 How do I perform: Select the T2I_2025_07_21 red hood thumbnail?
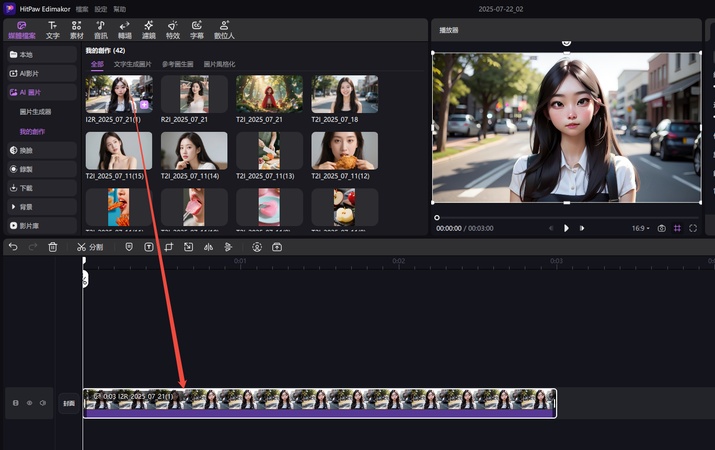269,94
